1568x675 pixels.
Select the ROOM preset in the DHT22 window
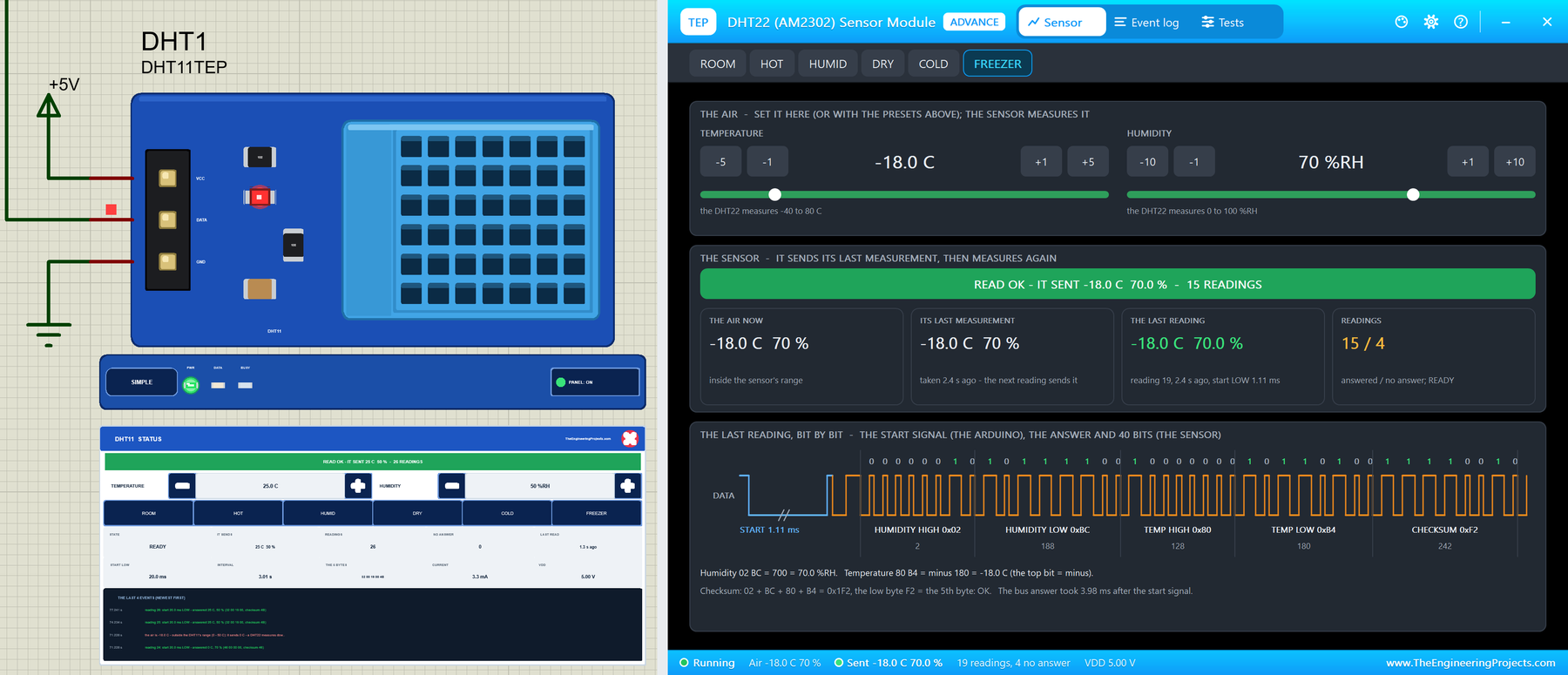tap(718, 64)
